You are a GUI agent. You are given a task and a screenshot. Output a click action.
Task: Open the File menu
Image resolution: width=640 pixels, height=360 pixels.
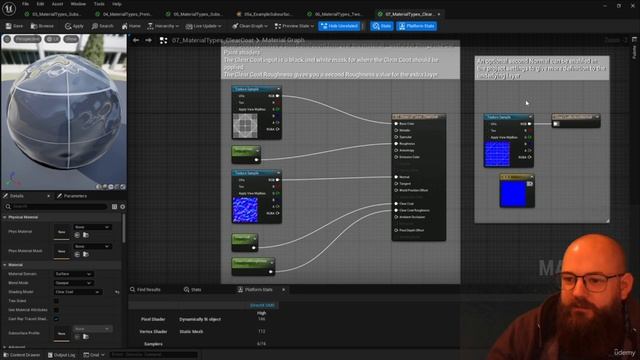(x=25, y=4)
